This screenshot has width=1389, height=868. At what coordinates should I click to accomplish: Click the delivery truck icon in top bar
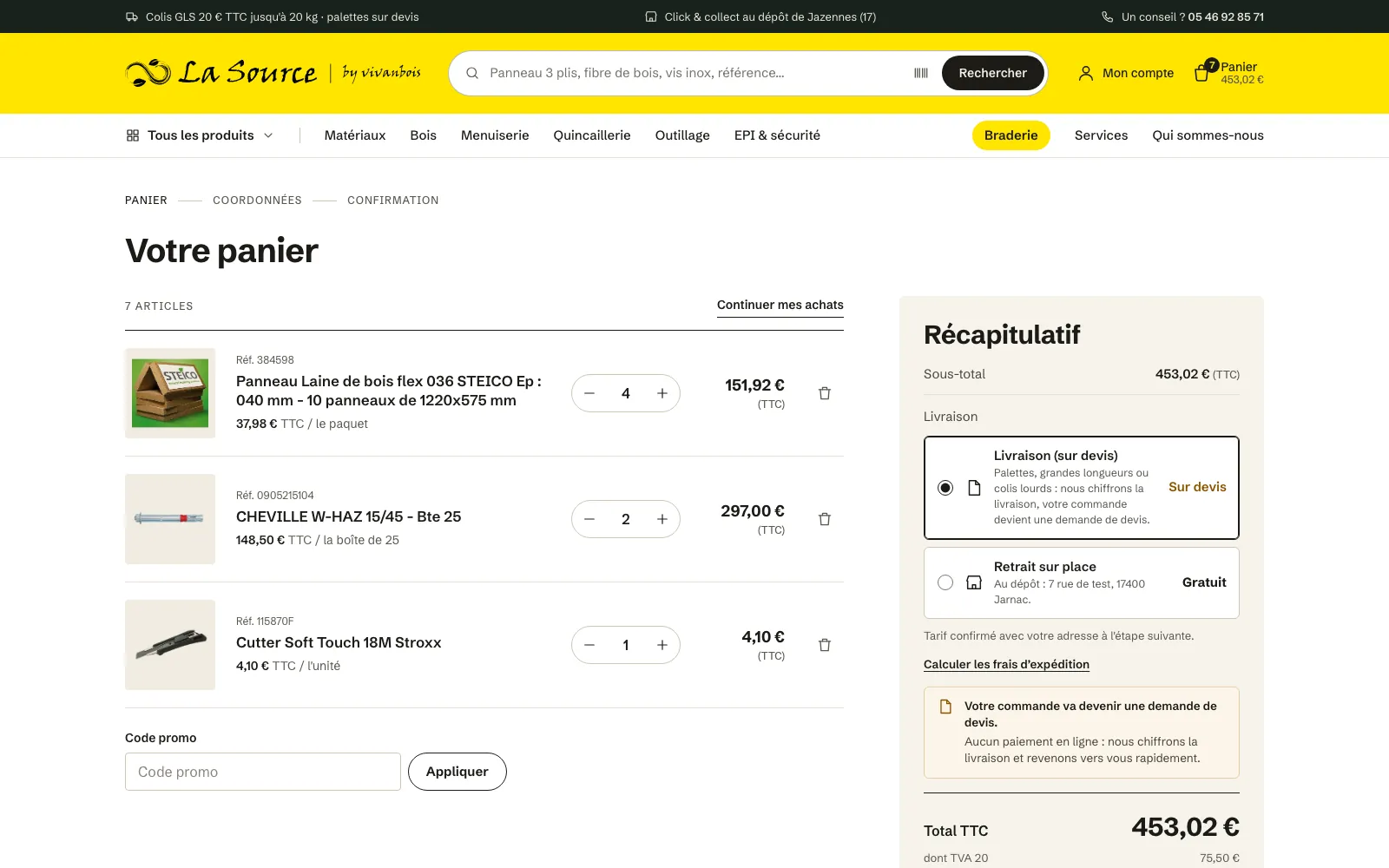coord(132,16)
